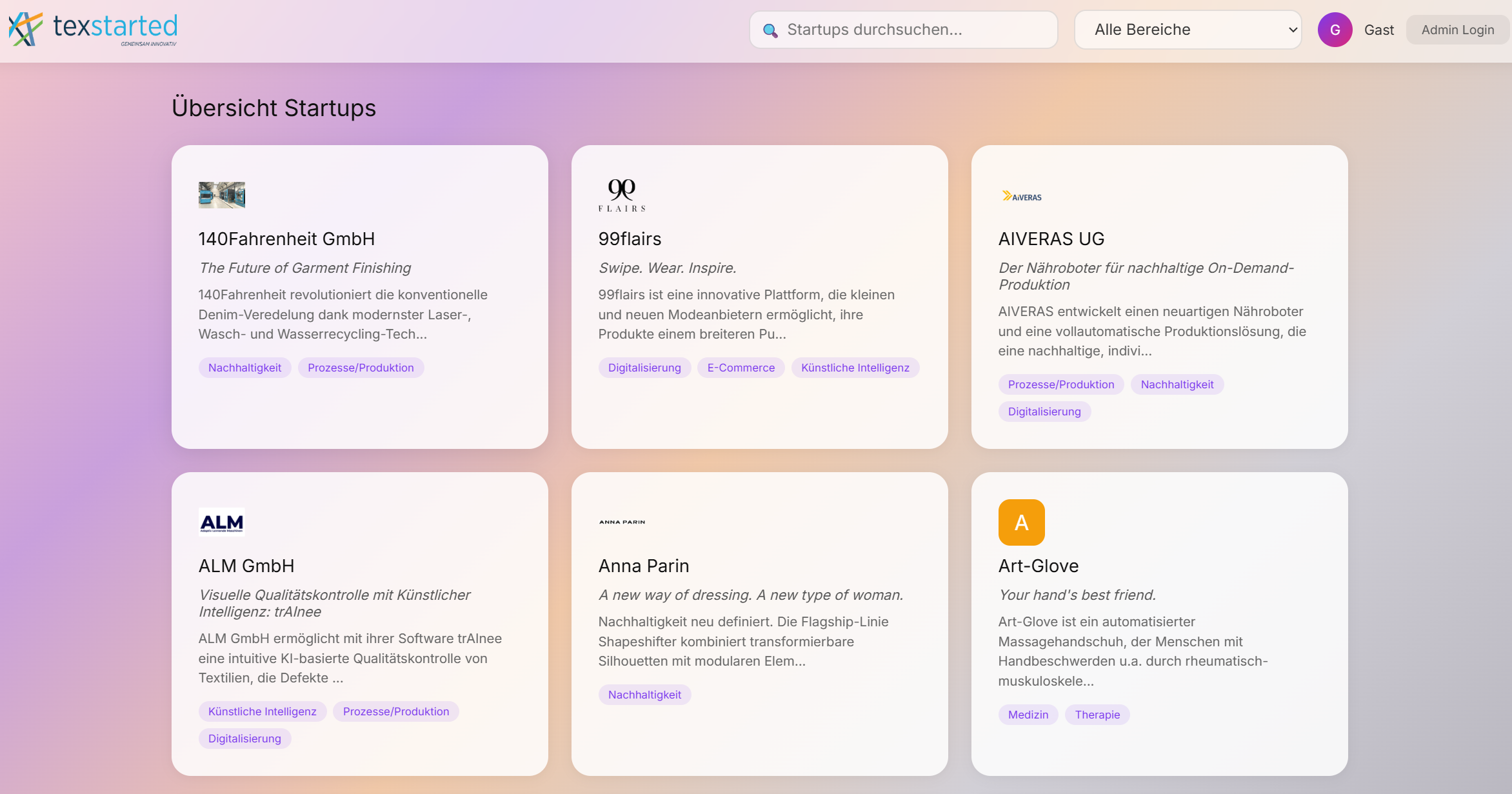Click the AIVERAS logo icon
The image size is (1512, 794).
point(1021,196)
